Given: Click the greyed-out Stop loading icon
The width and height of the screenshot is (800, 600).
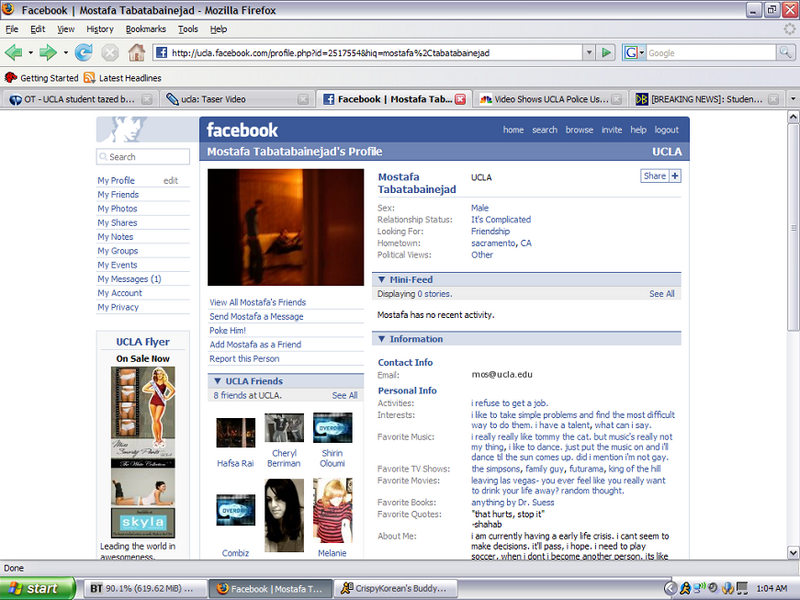Looking at the screenshot, I should (110, 52).
